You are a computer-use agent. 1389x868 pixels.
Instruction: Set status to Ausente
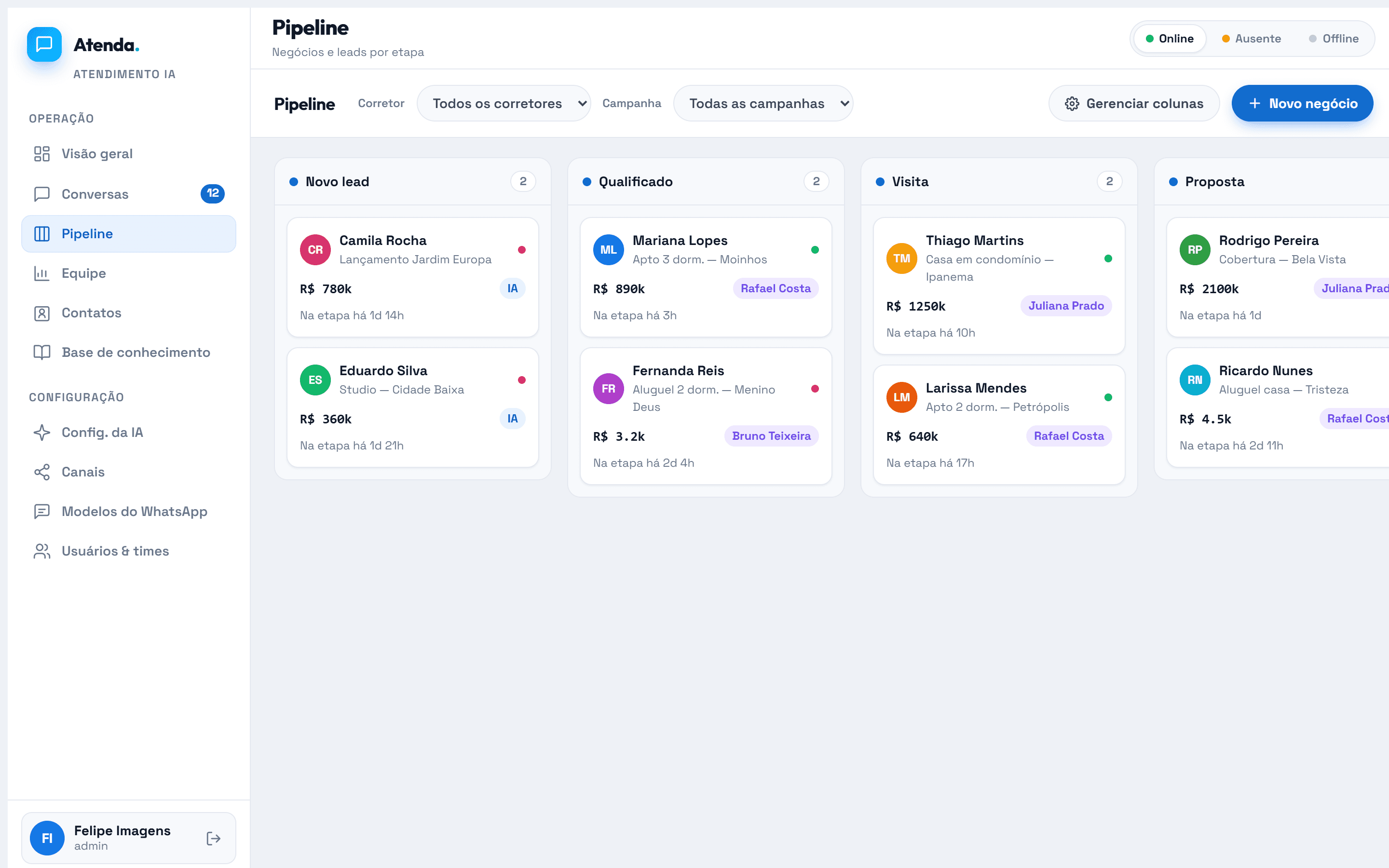pos(1251,39)
